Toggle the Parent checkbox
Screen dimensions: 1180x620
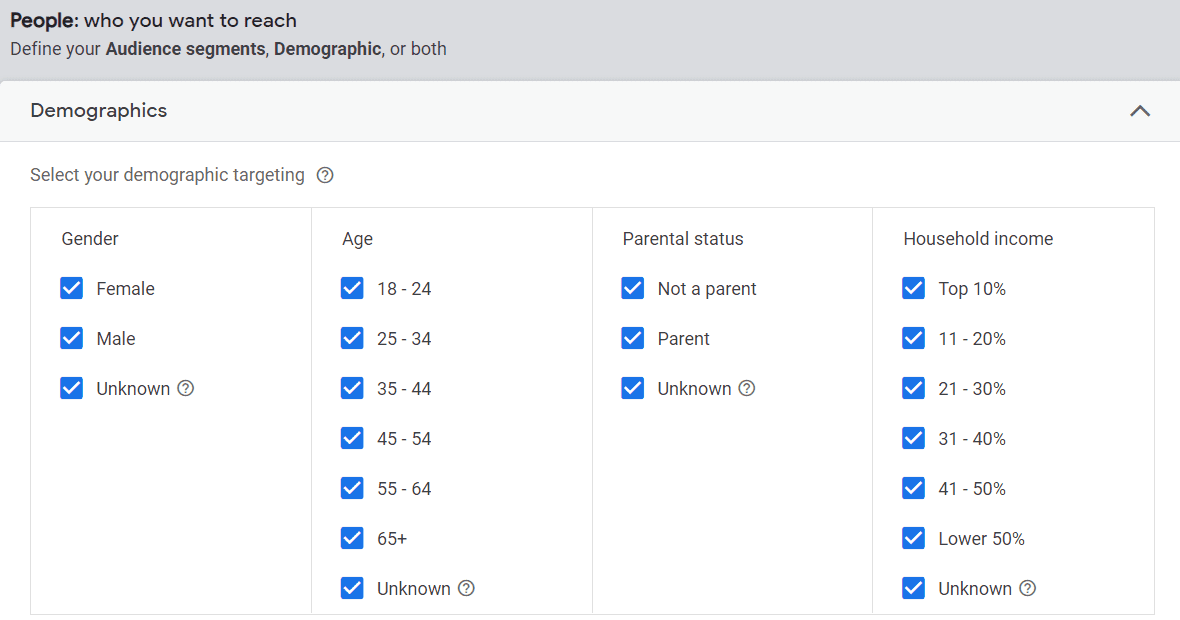click(x=633, y=338)
